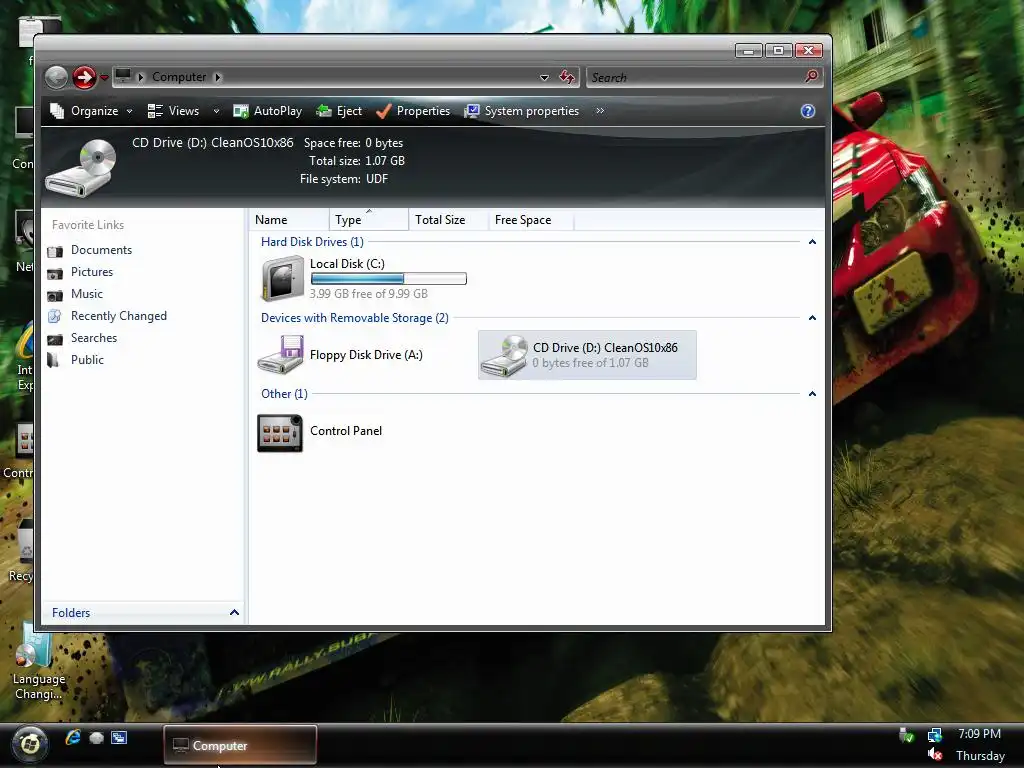Click the Views button
The height and width of the screenshot is (768, 1024).
(173, 111)
